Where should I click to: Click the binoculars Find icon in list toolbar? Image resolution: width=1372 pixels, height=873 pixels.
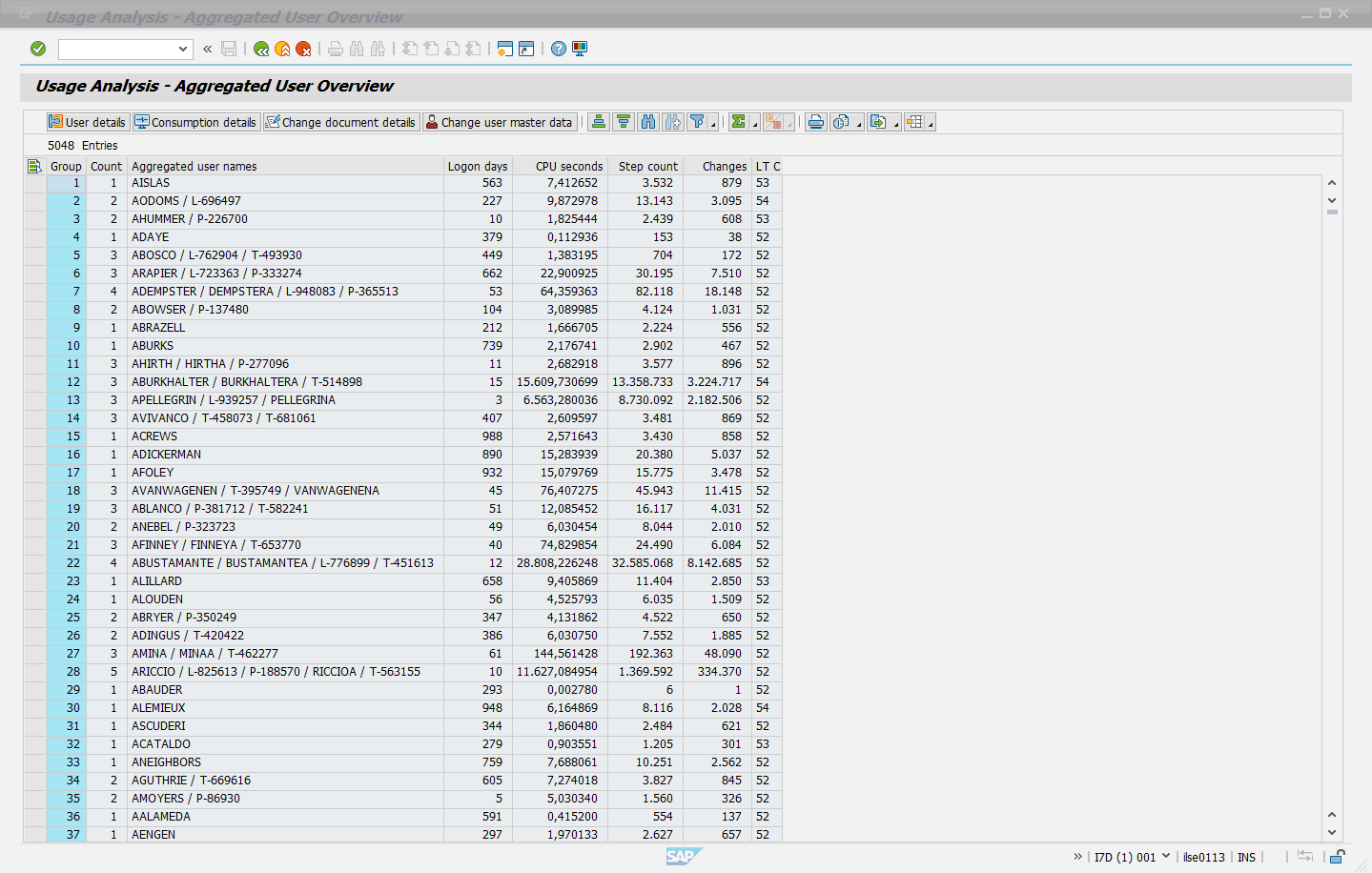pyautogui.click(x=648, y=122)
